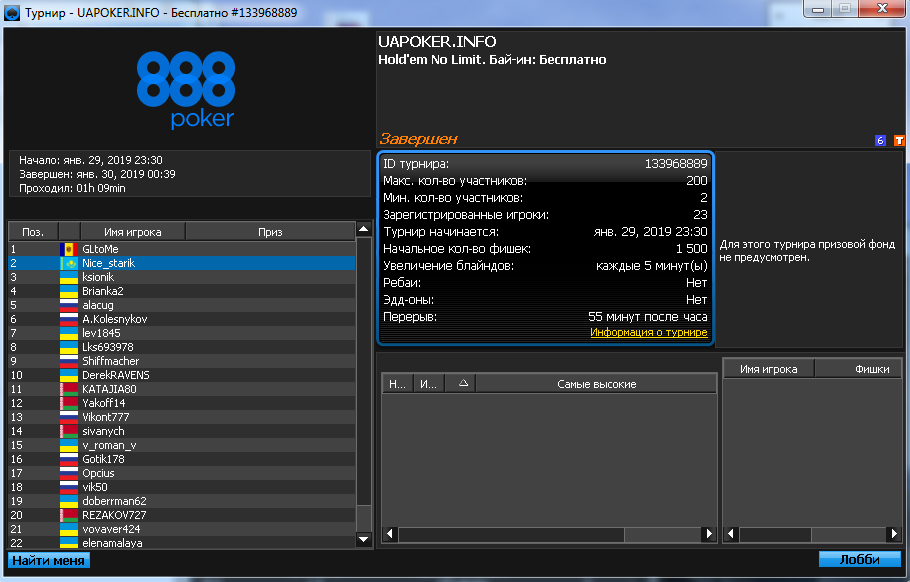Click the 'Н...' column header
The image size is (910, 582).
(398, 384)
